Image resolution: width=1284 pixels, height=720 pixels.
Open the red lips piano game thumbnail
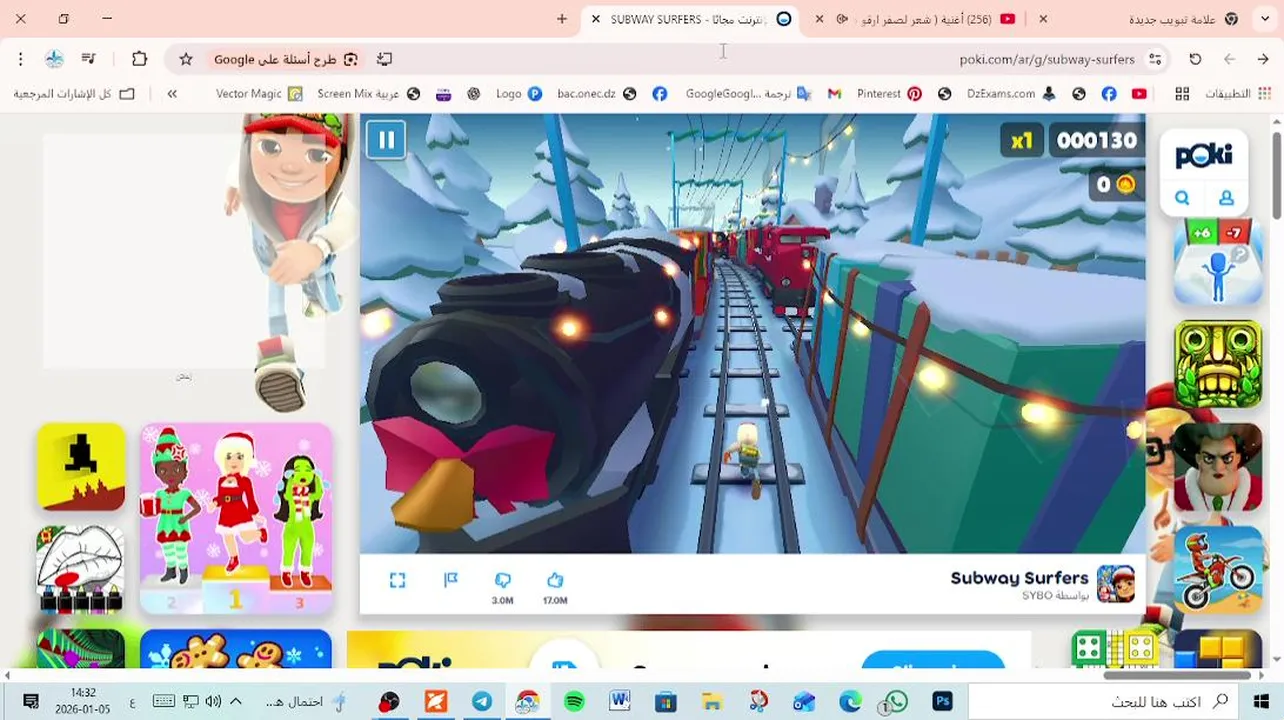pos(81,569)
